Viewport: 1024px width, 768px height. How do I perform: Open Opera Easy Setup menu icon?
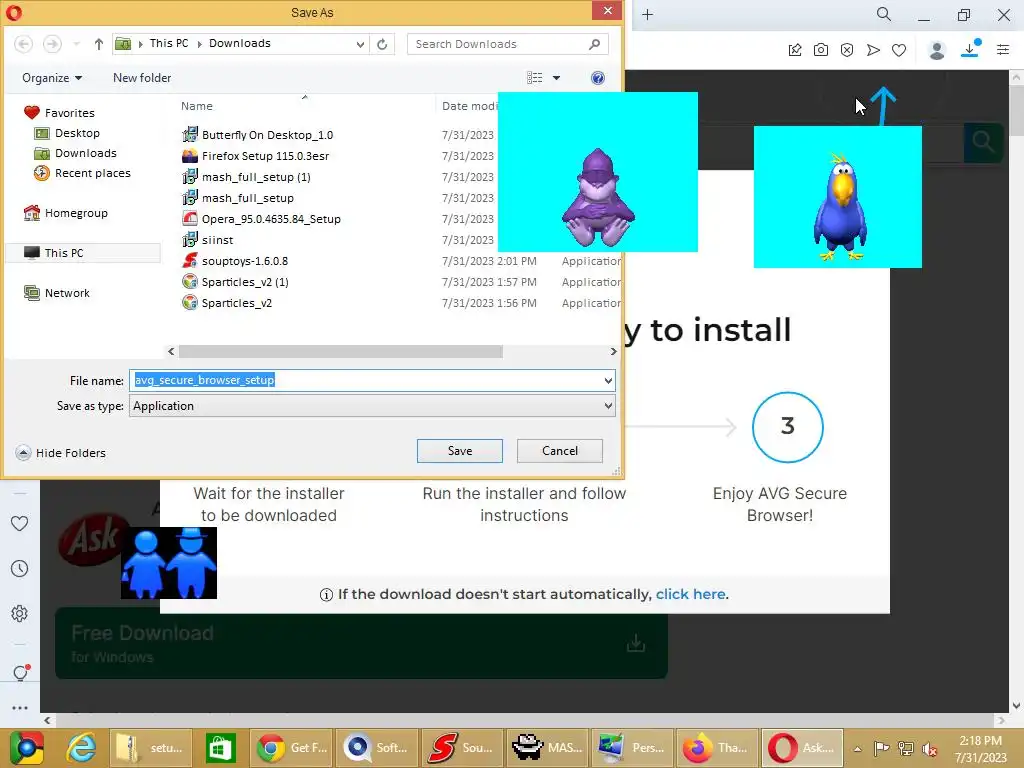pos(1003,50)
